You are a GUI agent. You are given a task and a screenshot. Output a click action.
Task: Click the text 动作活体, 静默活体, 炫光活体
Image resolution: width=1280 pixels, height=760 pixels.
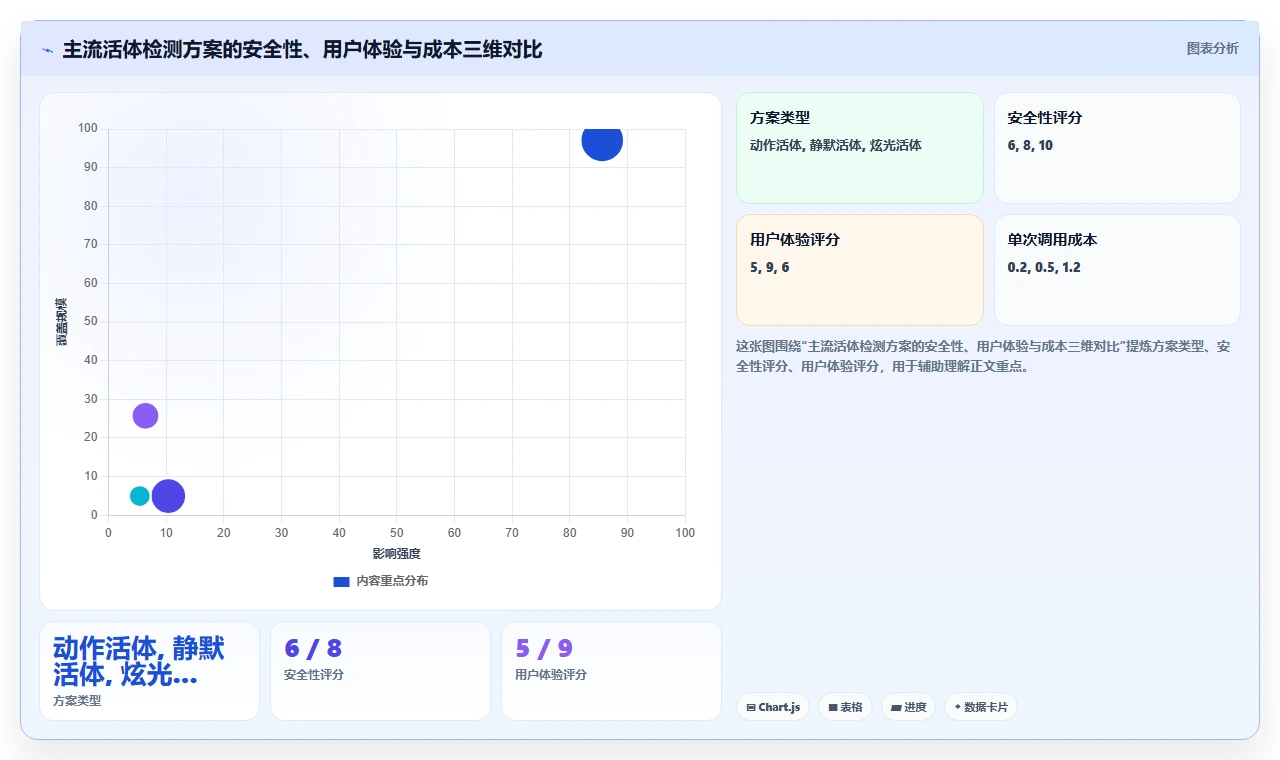click(836, 145)
